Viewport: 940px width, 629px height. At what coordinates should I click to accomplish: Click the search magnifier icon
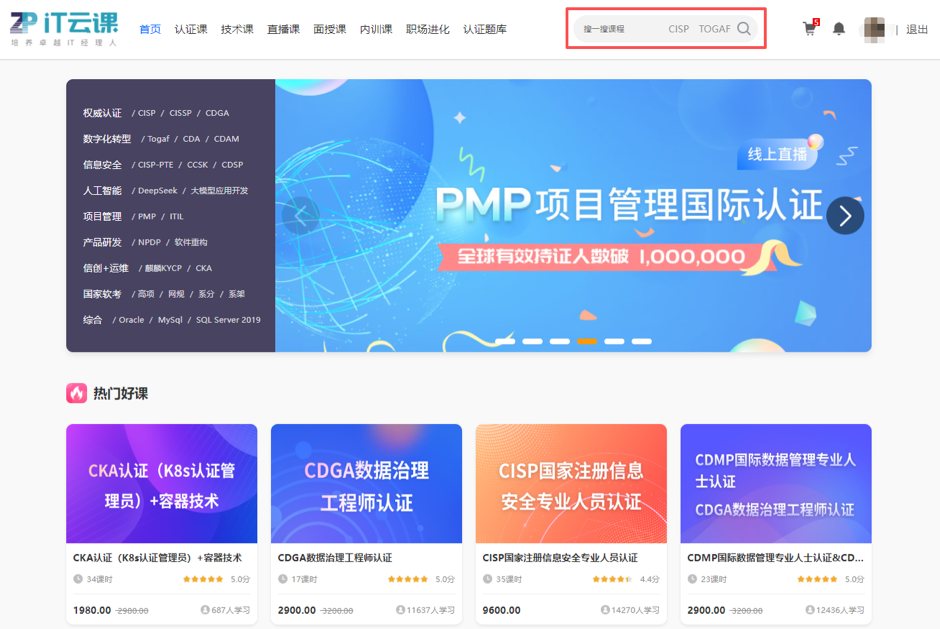click(744, 29)
